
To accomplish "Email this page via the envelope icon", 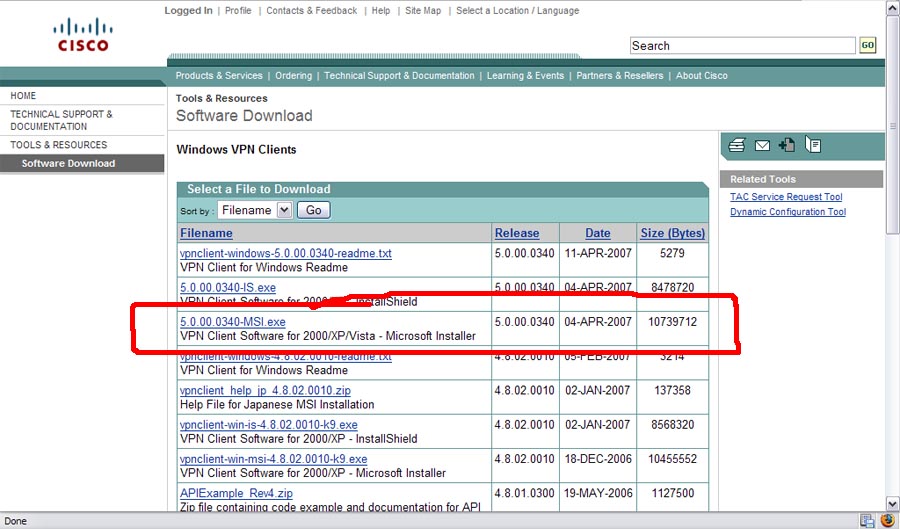I will (762, 146).
